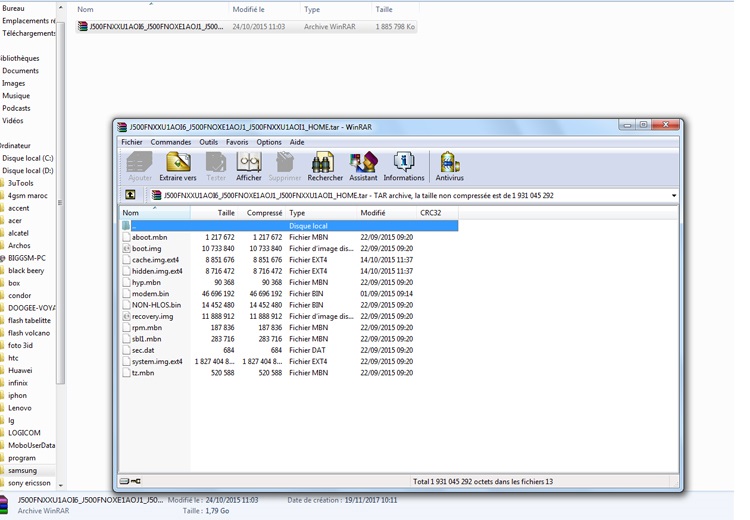Select the boot.img file icon
750x520 pixels.
[126, 248]
